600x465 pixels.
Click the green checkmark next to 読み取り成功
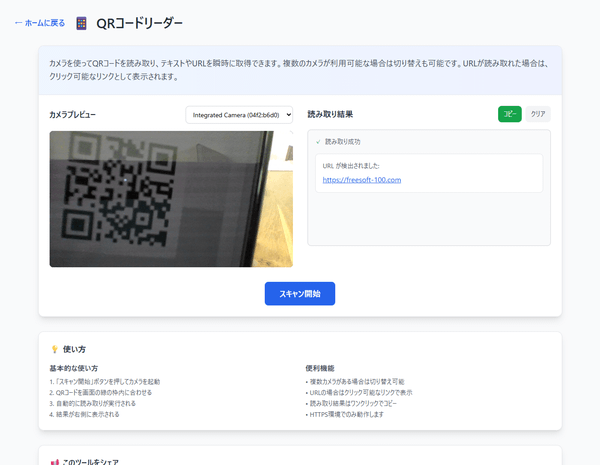coord(317,142)
